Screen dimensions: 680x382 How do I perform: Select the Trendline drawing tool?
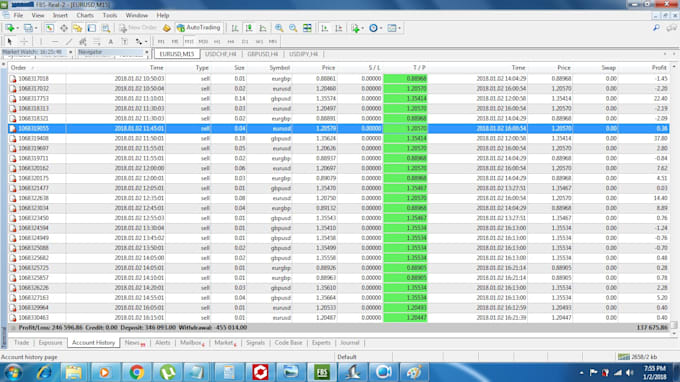69,42
